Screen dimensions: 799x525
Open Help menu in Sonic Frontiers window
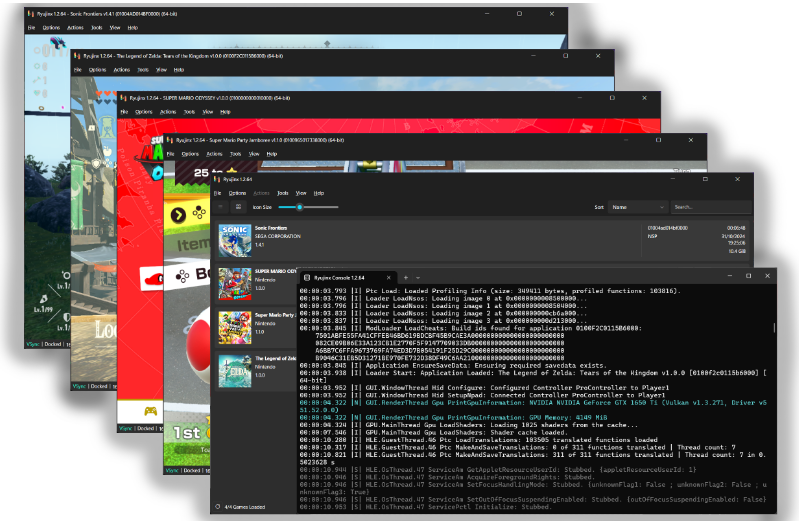(133, 28)
